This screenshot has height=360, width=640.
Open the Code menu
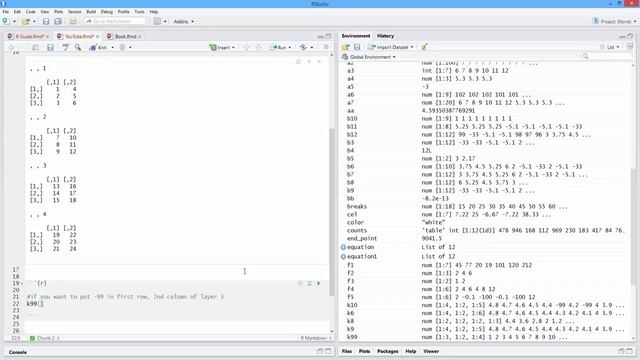(x=31, y=12)
